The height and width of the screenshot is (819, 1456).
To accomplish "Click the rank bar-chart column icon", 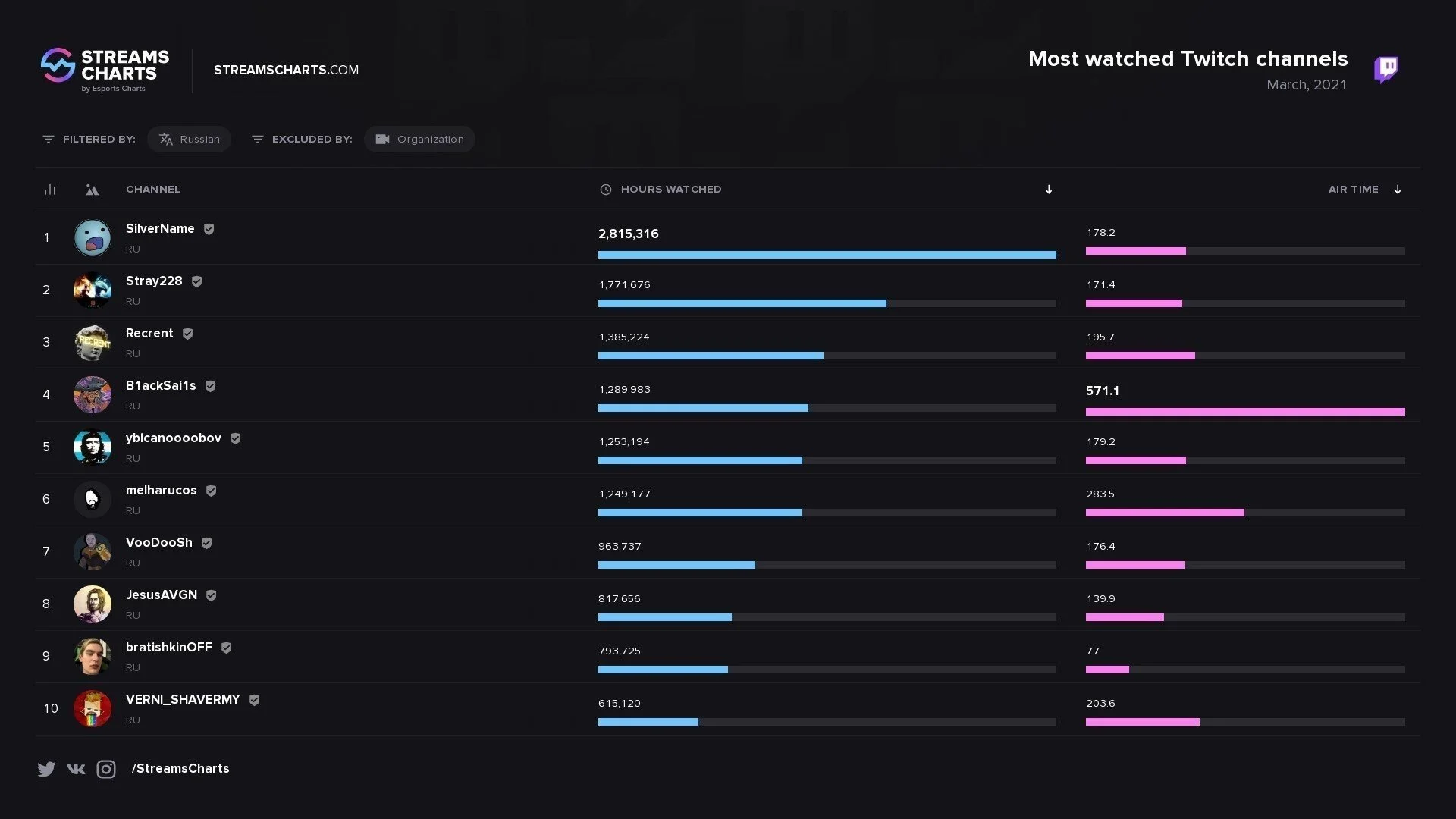I will click(x=50, y=190).
